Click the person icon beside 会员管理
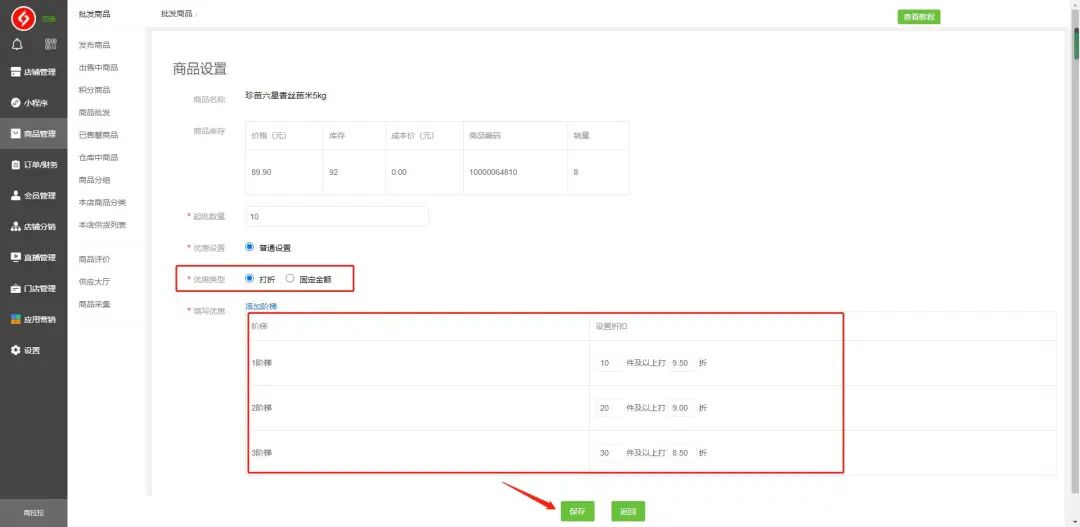Screen dimensions: 1080x527 pos(16,196)
